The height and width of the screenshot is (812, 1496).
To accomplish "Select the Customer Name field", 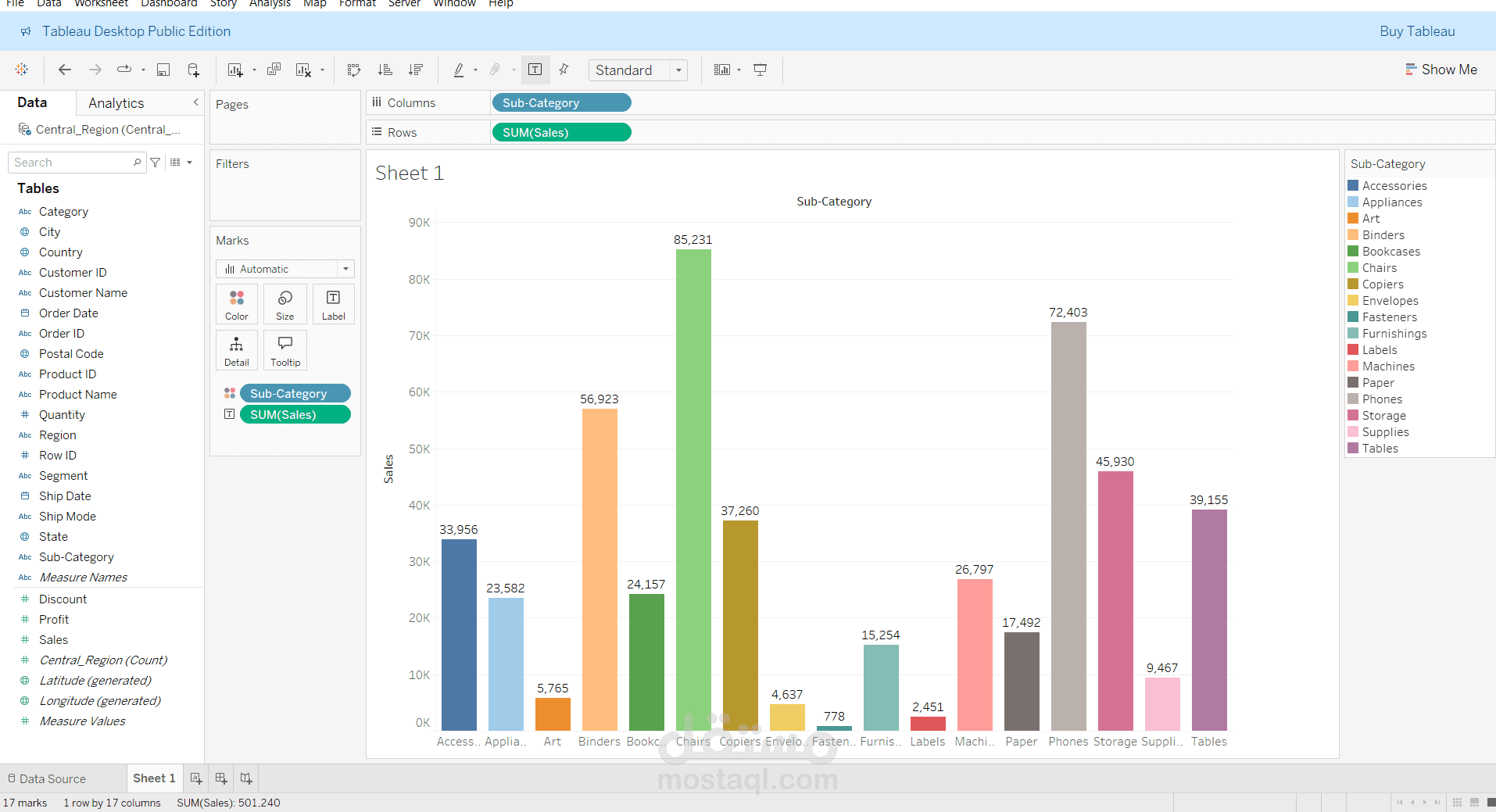I will [83, 293].
